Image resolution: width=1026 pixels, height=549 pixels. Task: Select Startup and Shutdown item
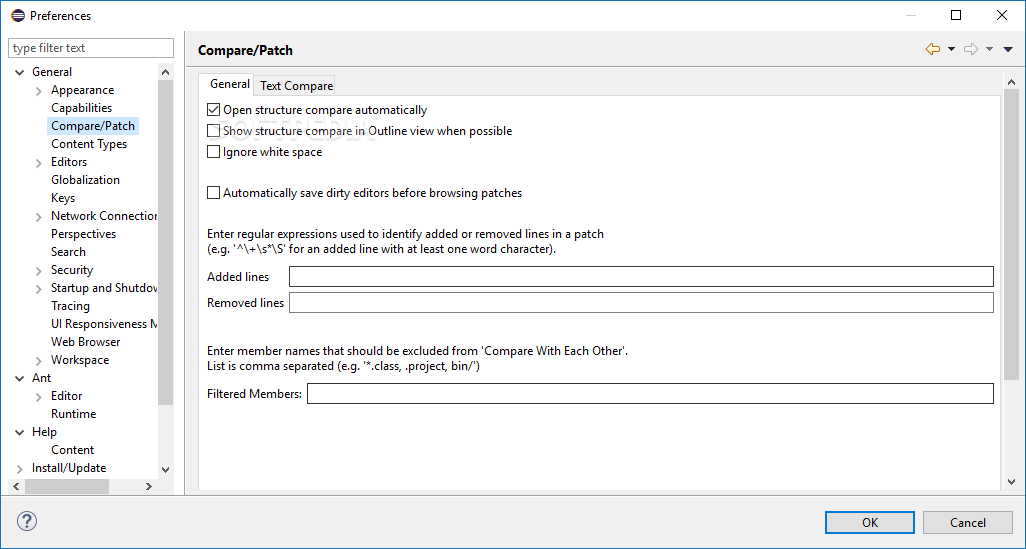click(x=103, y=288)
